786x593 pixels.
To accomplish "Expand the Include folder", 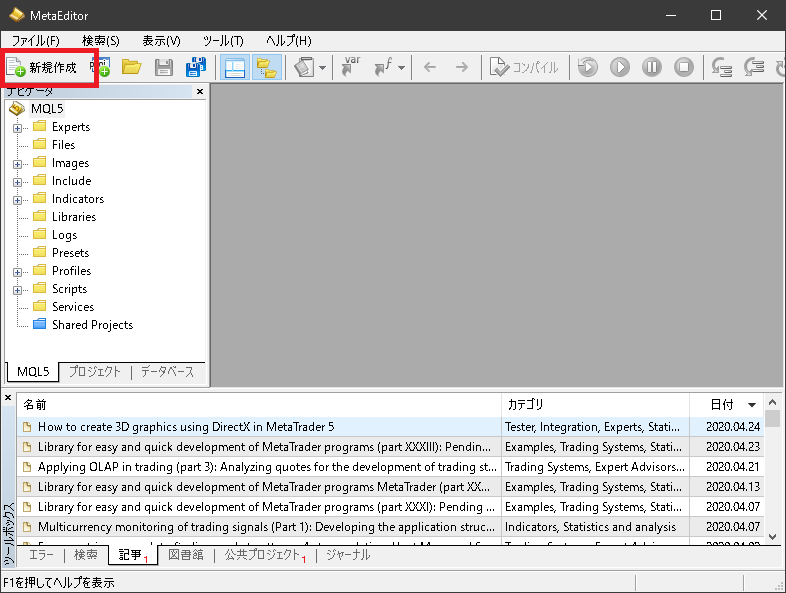I will coord(18,182).
